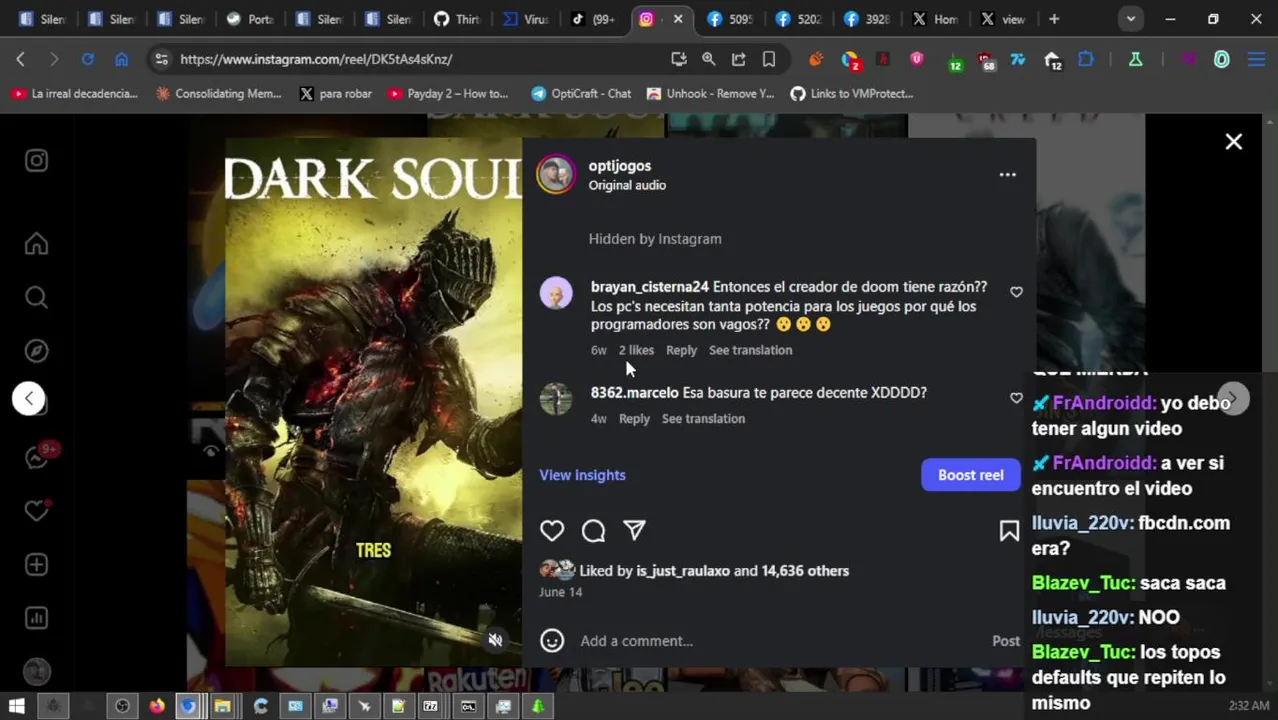Screen dimensions: 1278x720
Task: Switch to the Virus tab
Action: (525, 19)
